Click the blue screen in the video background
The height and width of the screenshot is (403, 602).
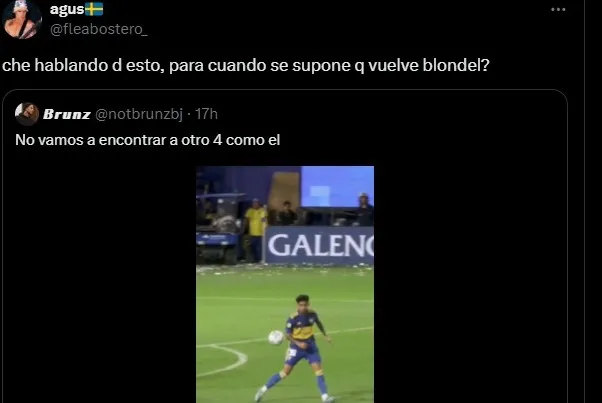pyautogui.click(x=337, y=187)
